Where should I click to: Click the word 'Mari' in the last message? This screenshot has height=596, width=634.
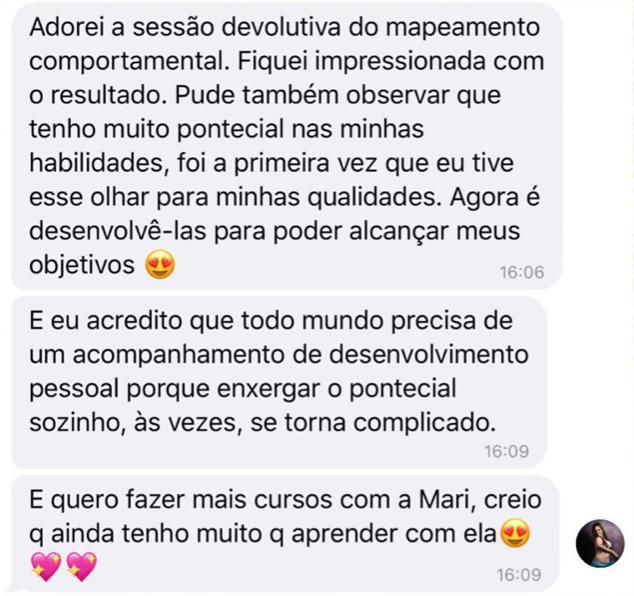click(x=443, y=499)
